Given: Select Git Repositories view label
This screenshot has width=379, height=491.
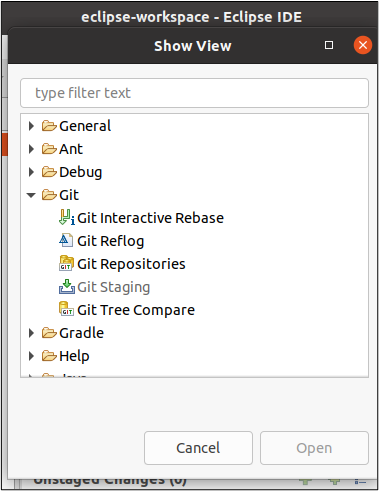Looking at the screenshot, I should click(x=131, y=264).
